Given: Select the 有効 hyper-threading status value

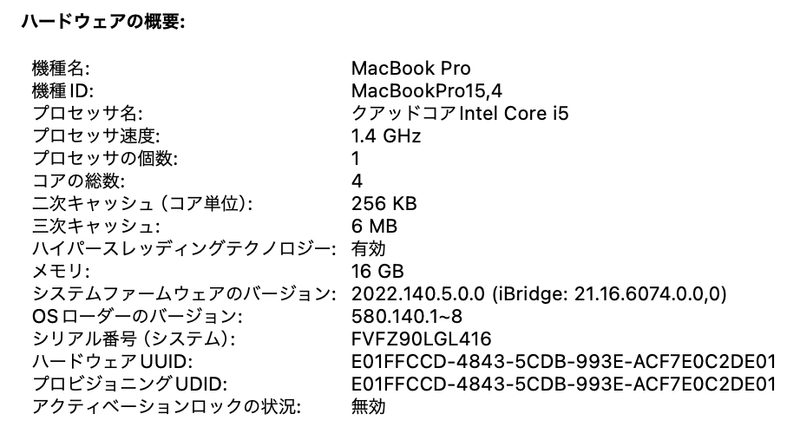Looking at the screenshot, I should pyautogui.click(x=368, y=248).
